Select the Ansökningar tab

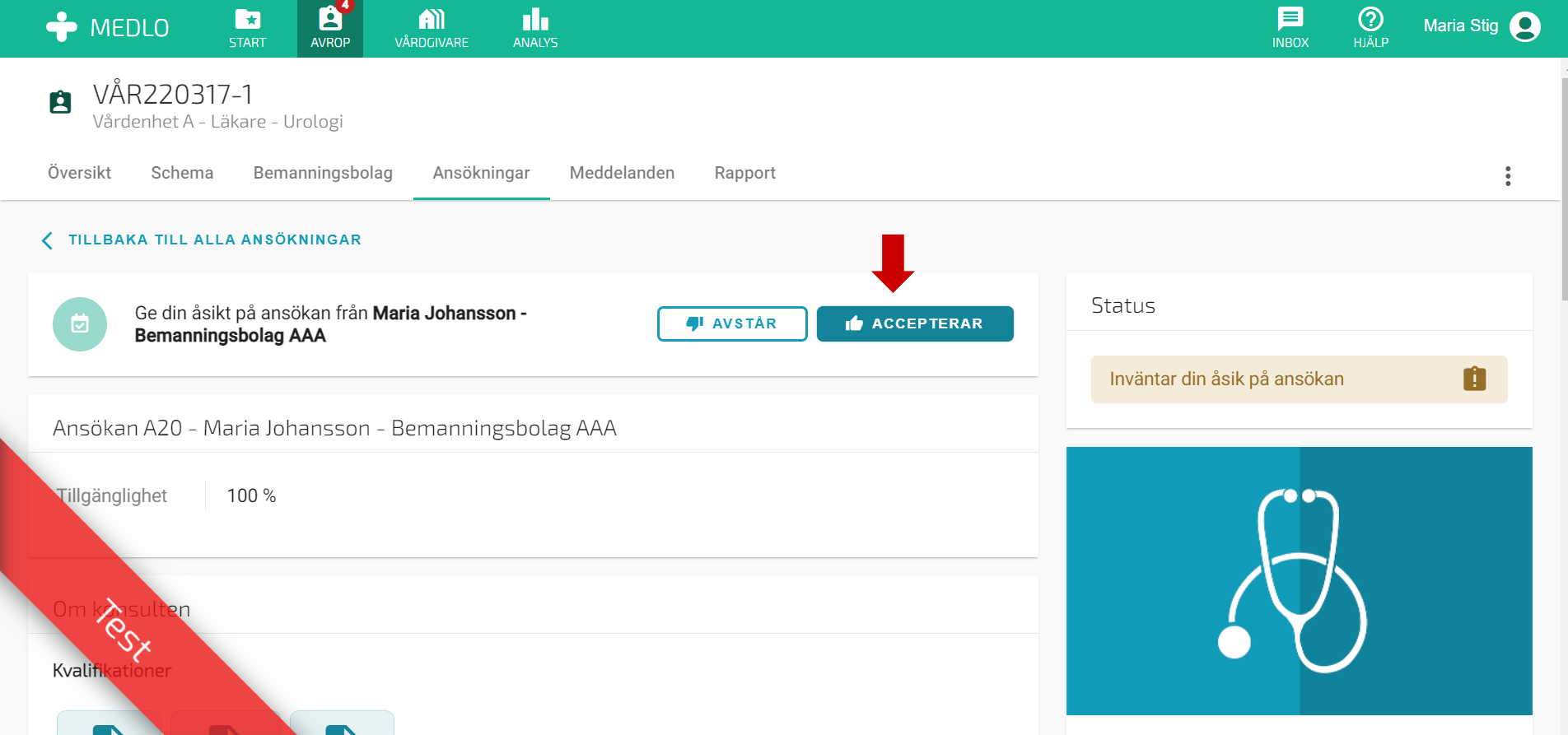click(482, 173)
